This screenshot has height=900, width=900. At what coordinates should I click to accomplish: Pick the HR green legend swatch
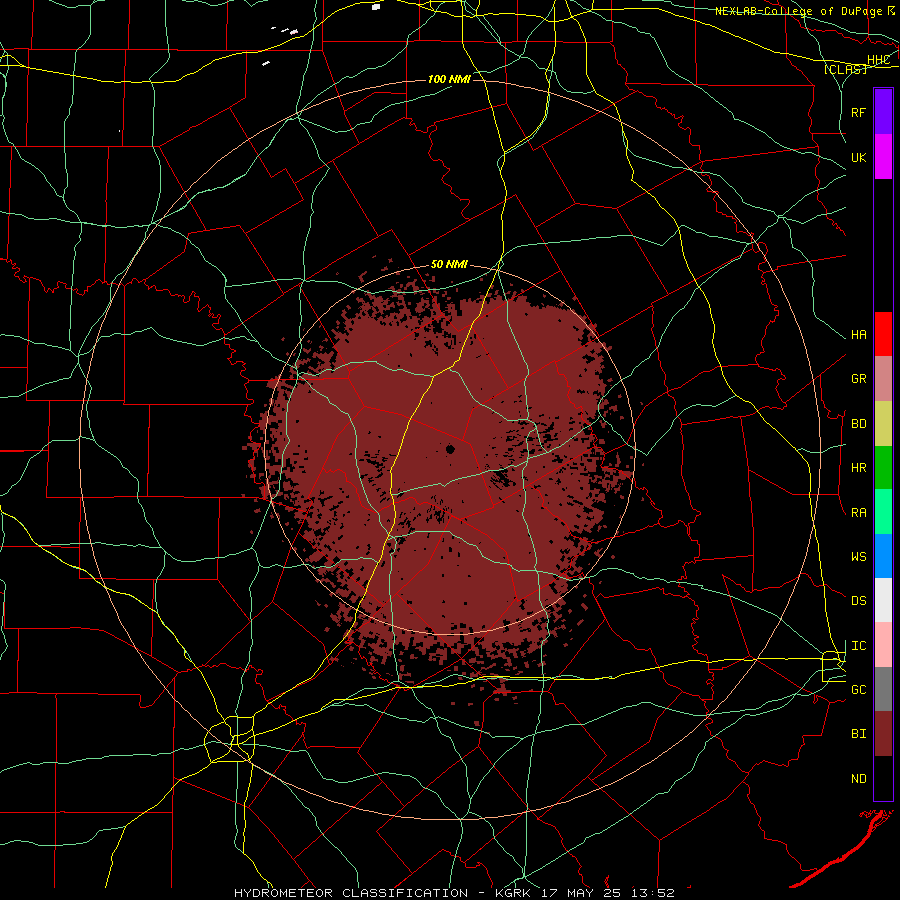(883, 468)
